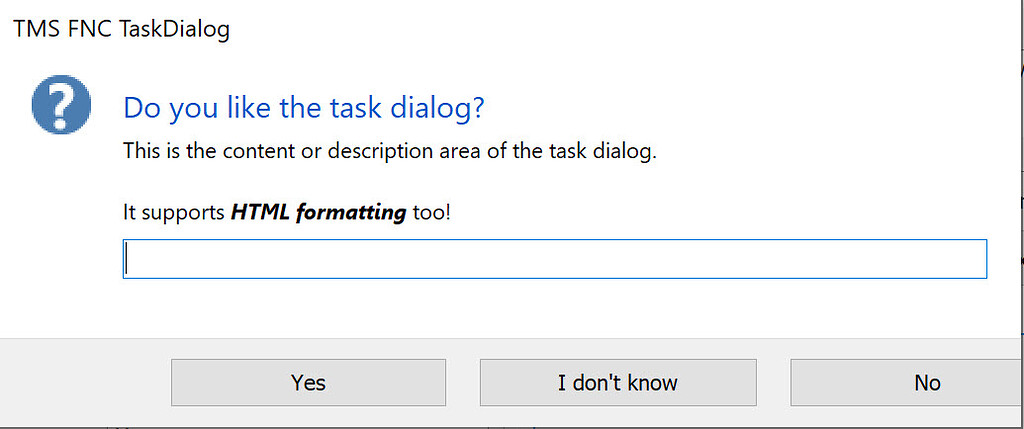Viewport: 1024px width, 429px height.
Task: Choose the I don't know button
Action: (x=618, y=382)
